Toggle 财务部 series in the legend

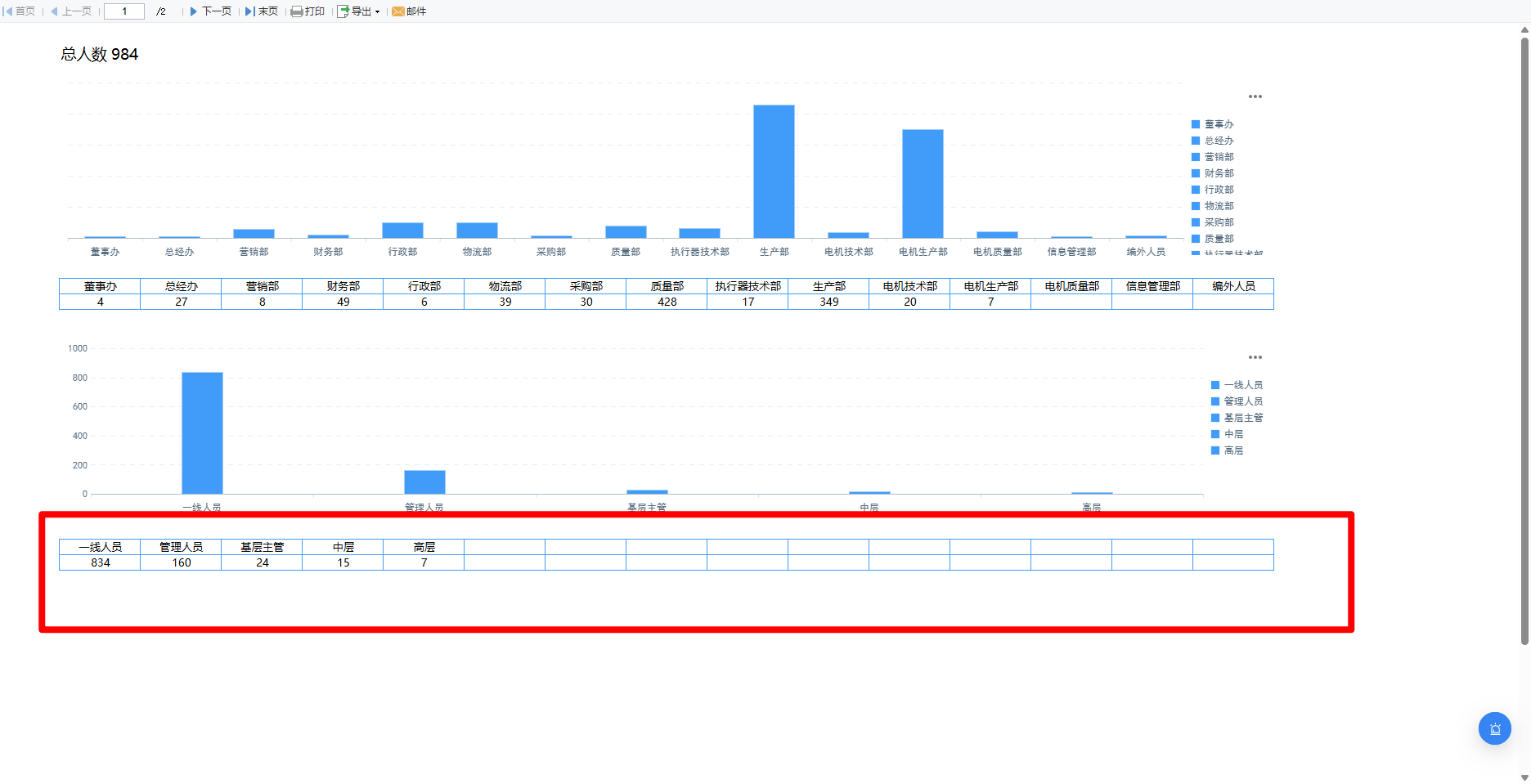(1213, 173)
